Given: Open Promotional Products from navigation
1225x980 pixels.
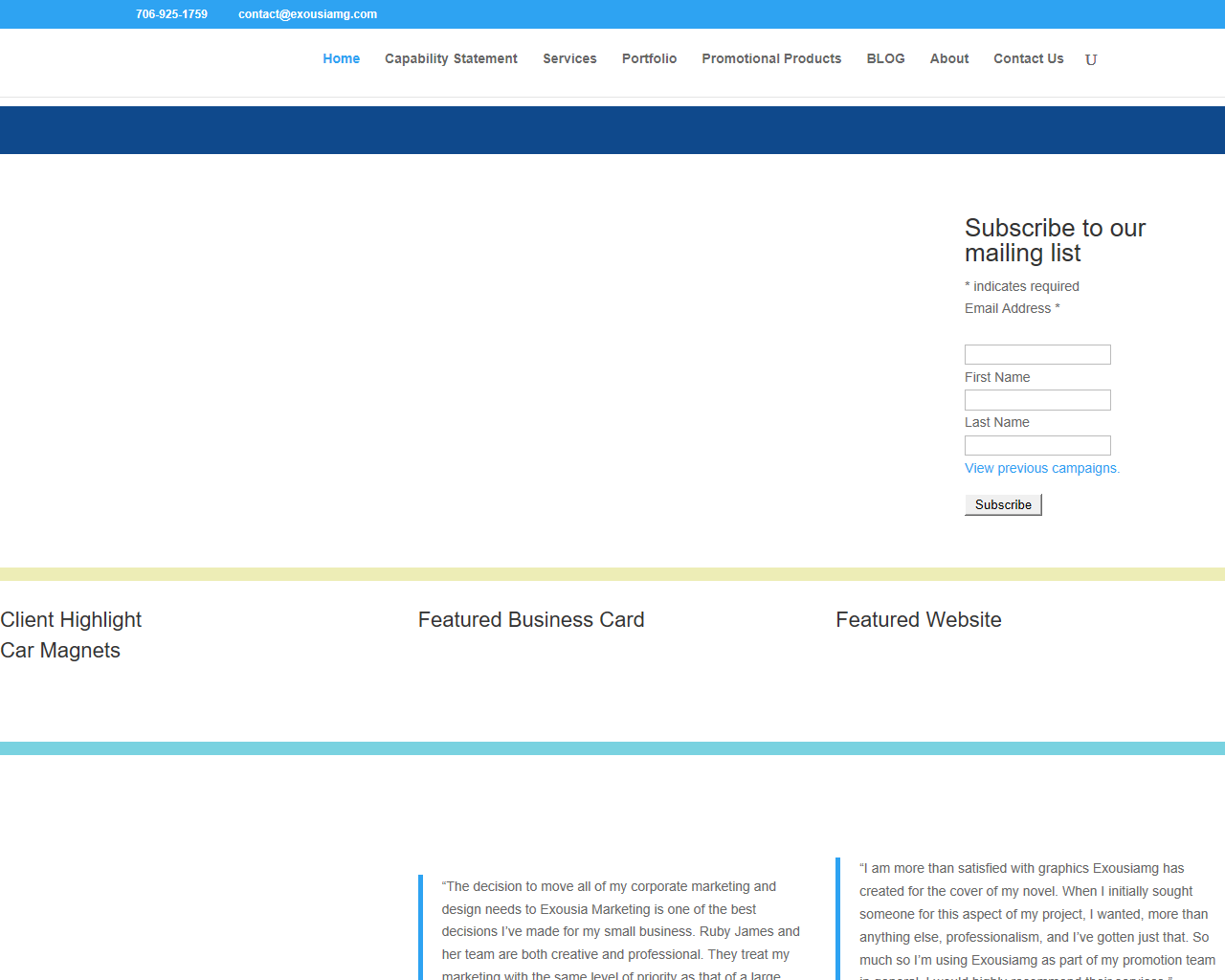Looking at the screenshot, I should [771, 58].
